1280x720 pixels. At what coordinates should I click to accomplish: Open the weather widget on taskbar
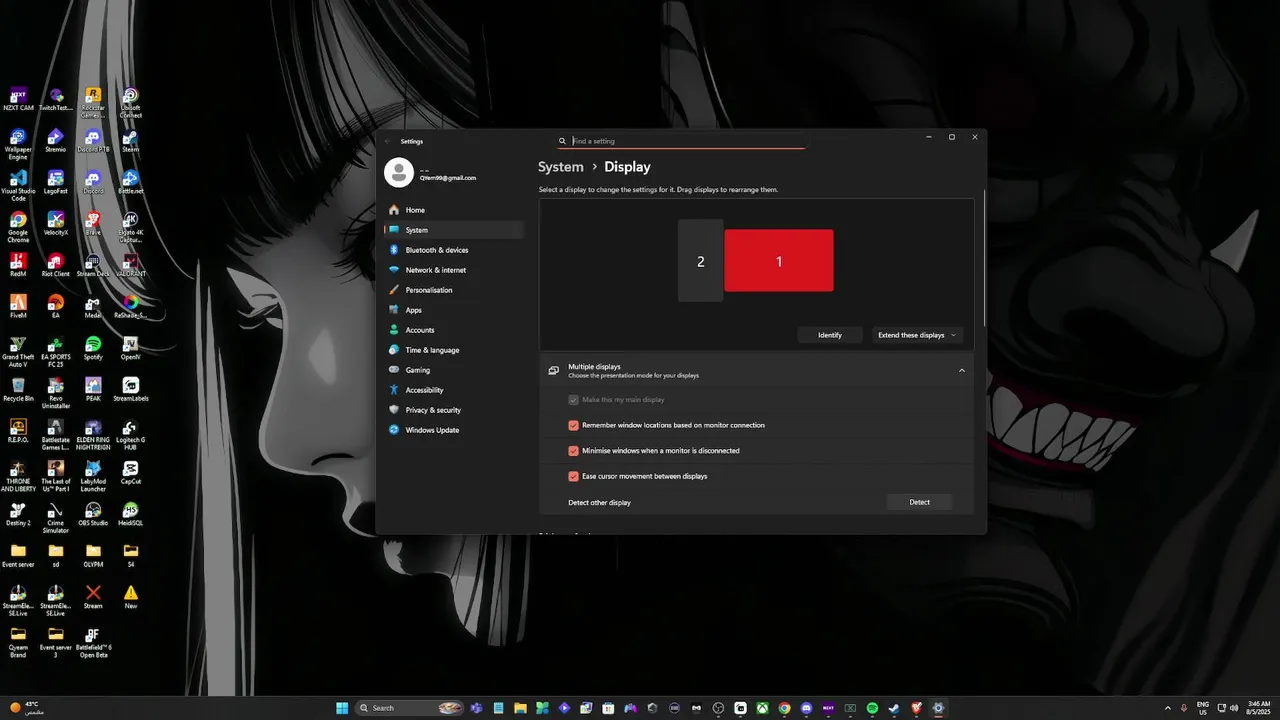(x=25, y=708)
